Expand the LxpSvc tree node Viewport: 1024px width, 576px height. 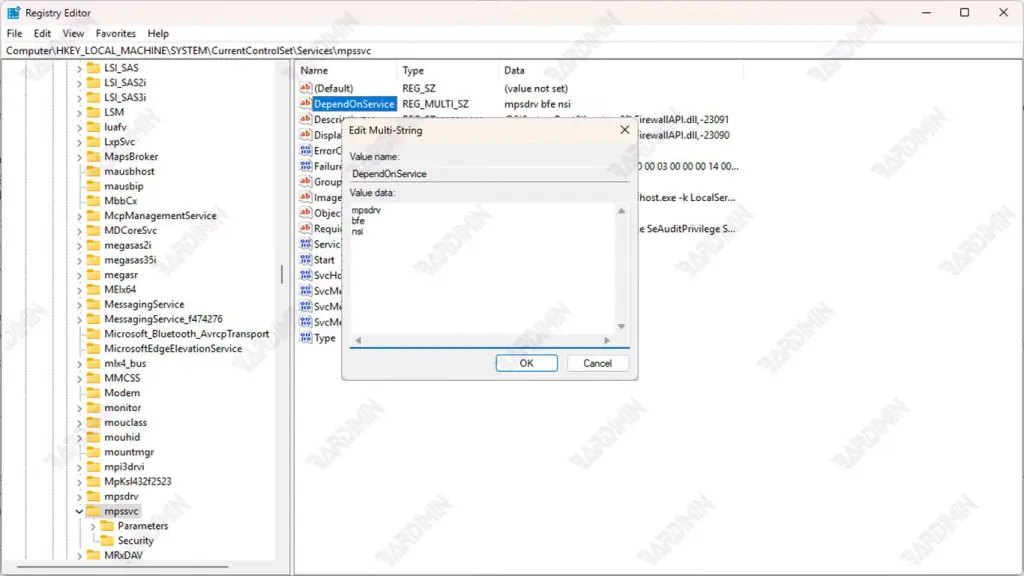point(79,142)
